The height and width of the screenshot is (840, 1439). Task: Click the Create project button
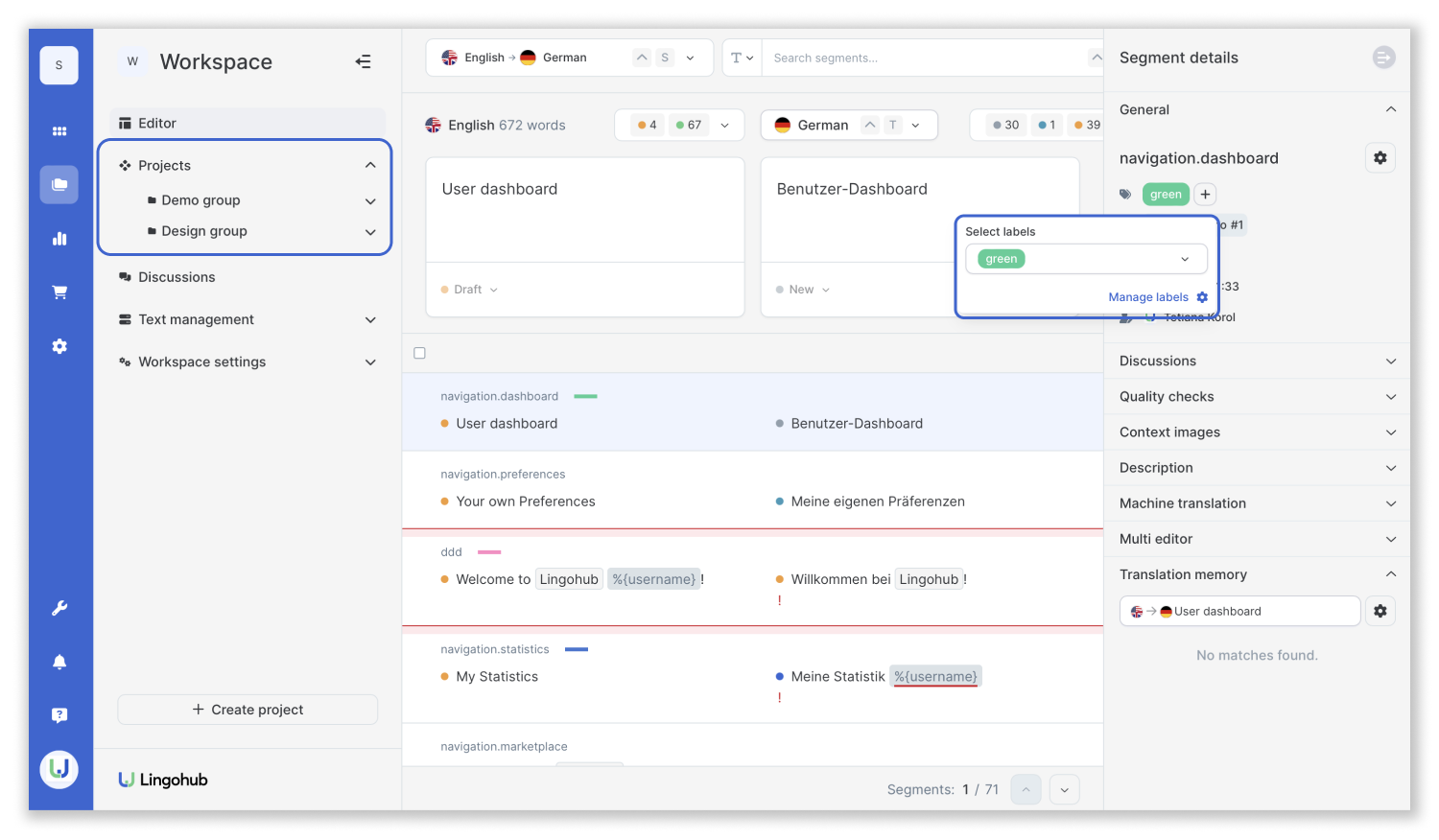[248, 710]
